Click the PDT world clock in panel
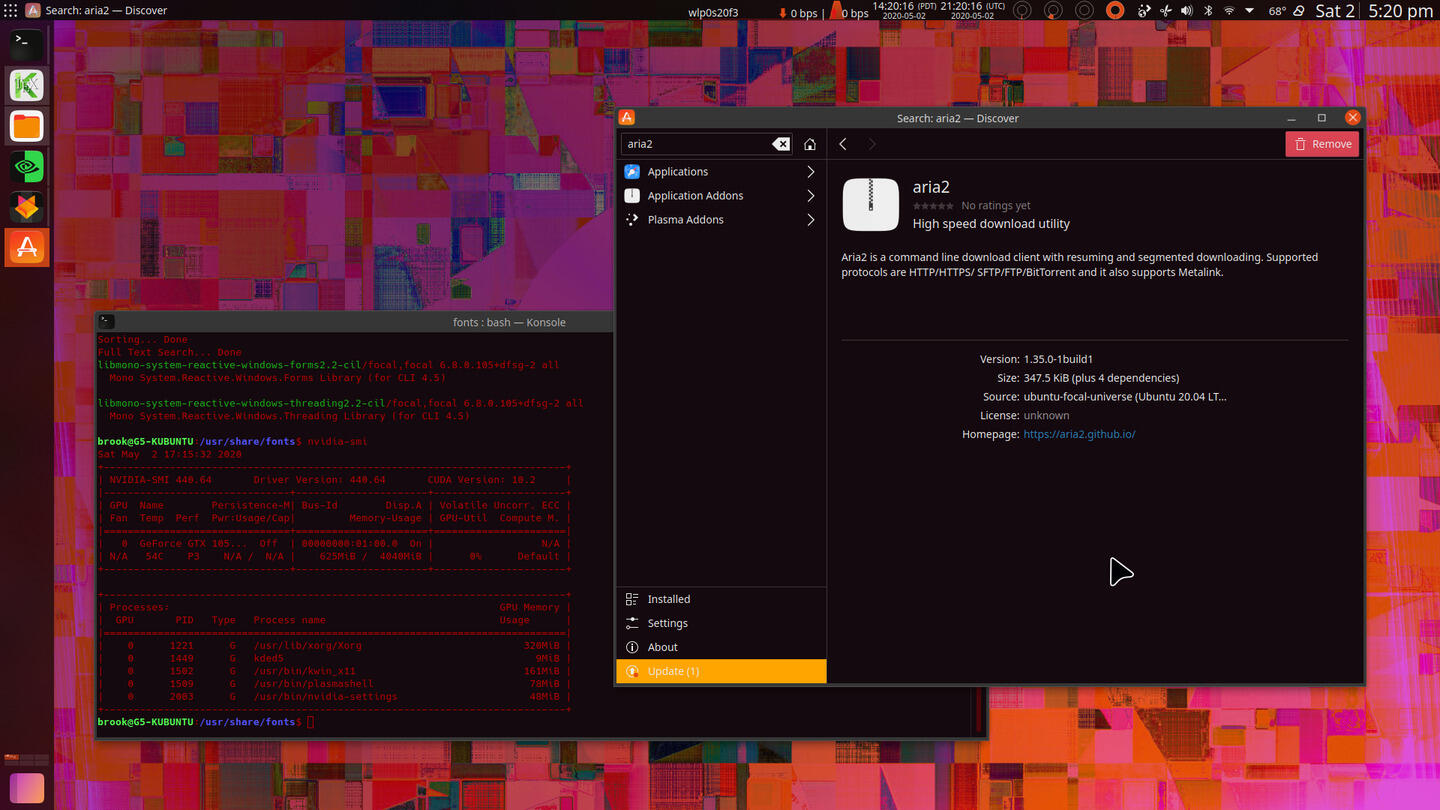Image resolution: width=1440 pixels, height=810 pixels. pyautogui.click(x=904, y=10)
